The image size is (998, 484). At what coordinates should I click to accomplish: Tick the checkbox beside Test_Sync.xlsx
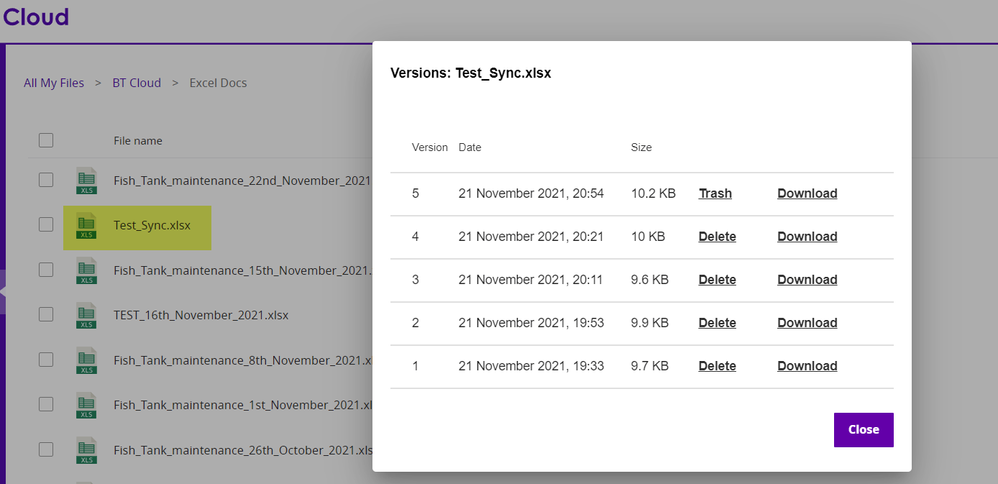(x=46, y=225)
